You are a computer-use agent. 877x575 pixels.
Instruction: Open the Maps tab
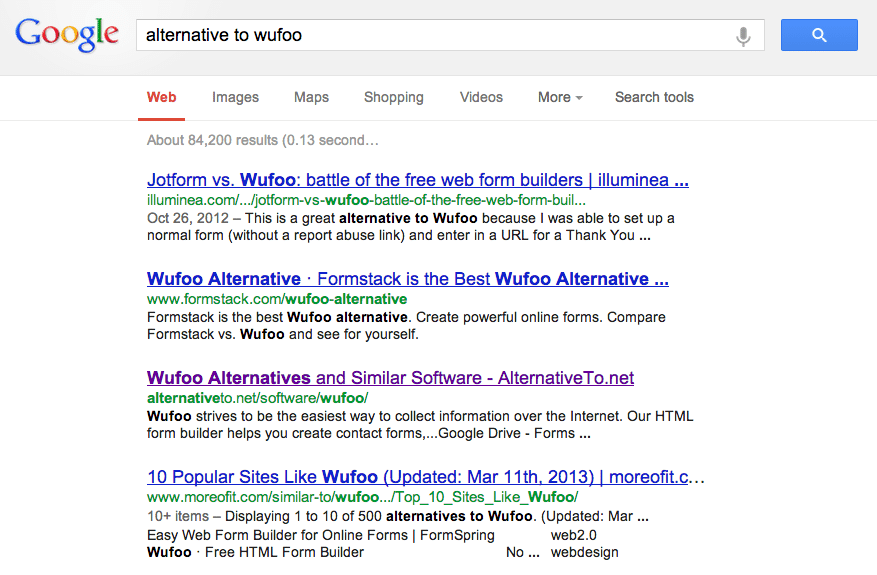coord(311,97)
